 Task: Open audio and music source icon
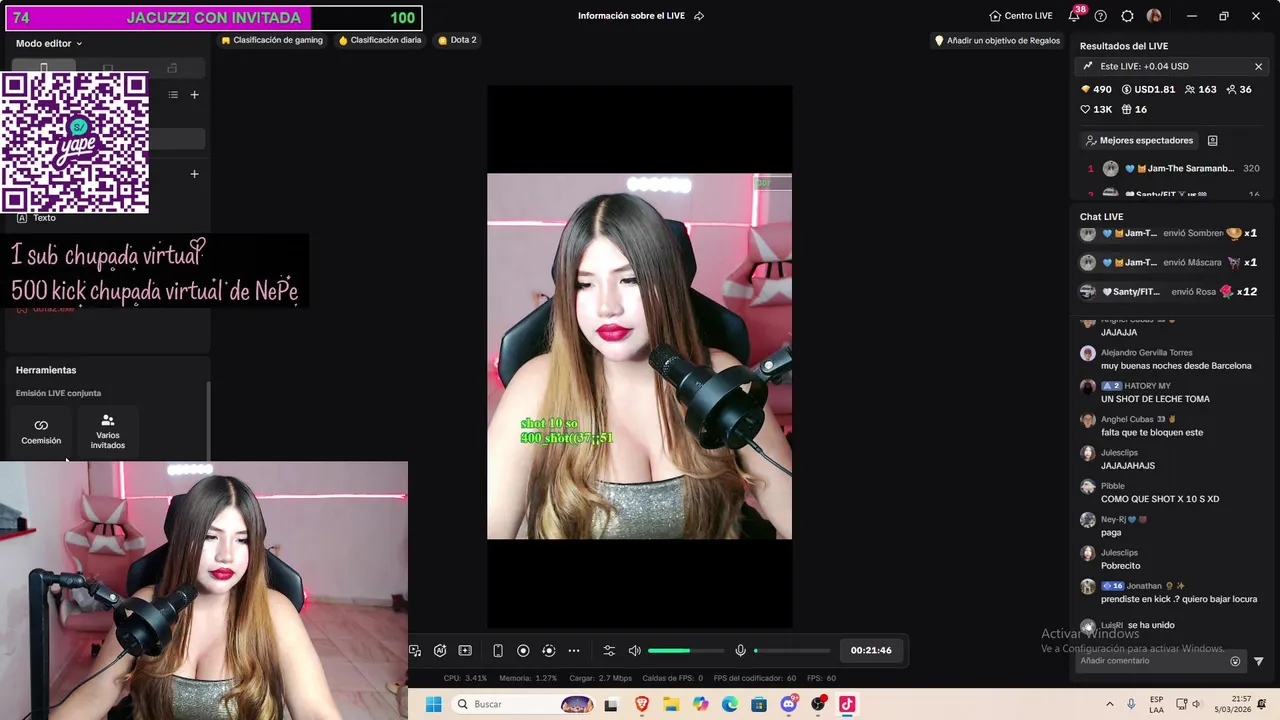(415, 651)
